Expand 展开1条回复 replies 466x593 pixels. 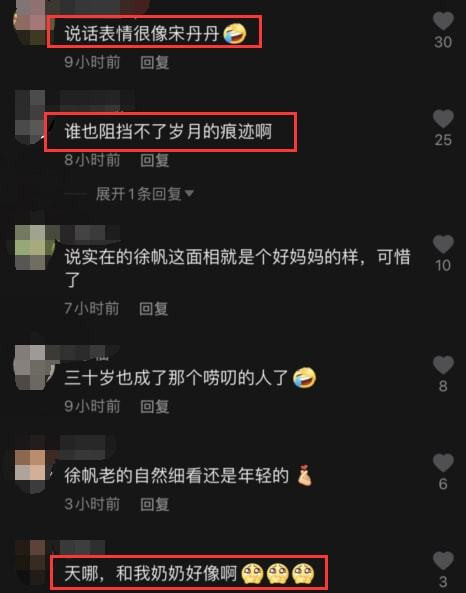coord(138,194)
